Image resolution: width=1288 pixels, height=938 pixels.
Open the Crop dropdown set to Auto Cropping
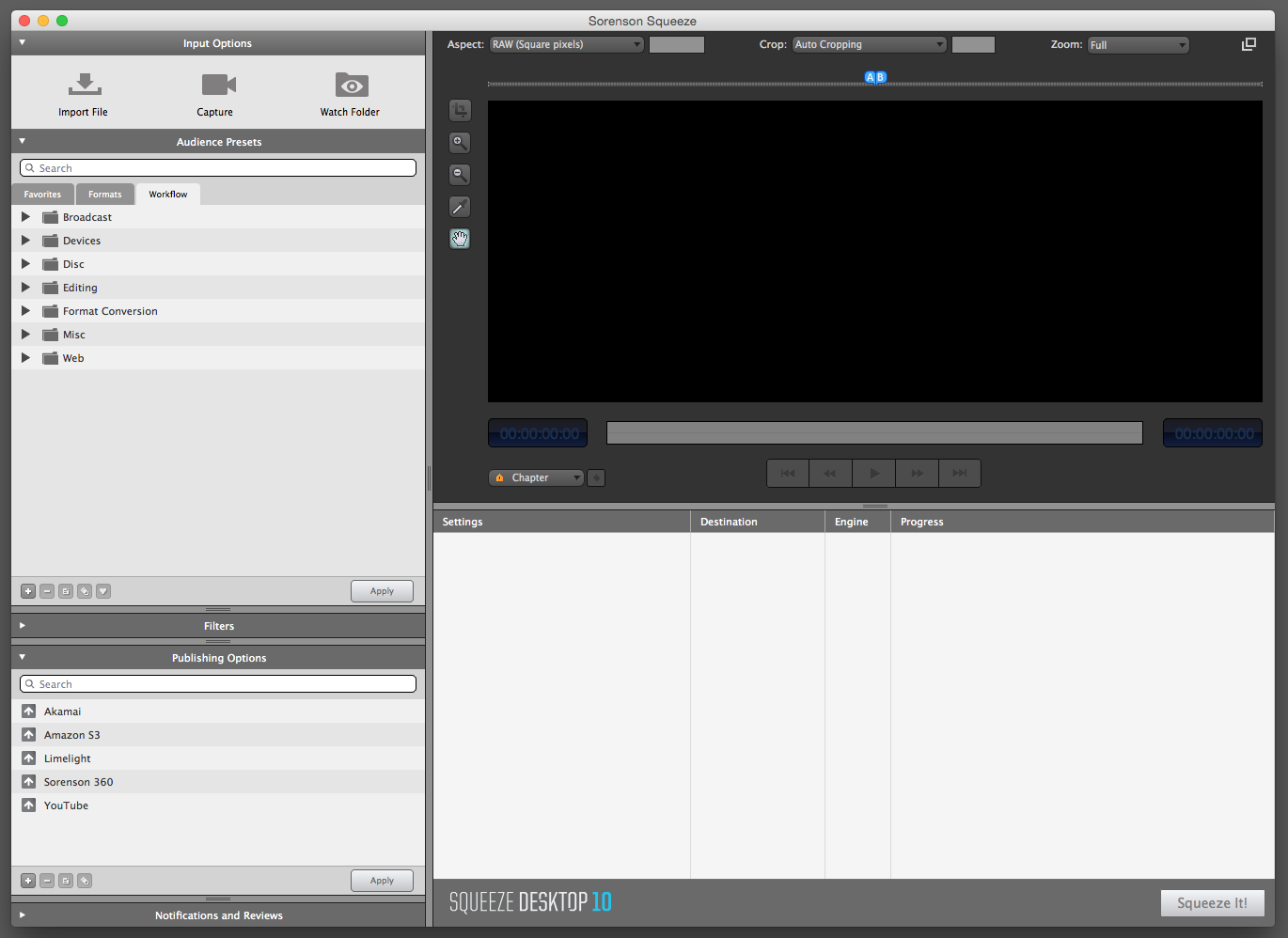[x=869, y=44]
